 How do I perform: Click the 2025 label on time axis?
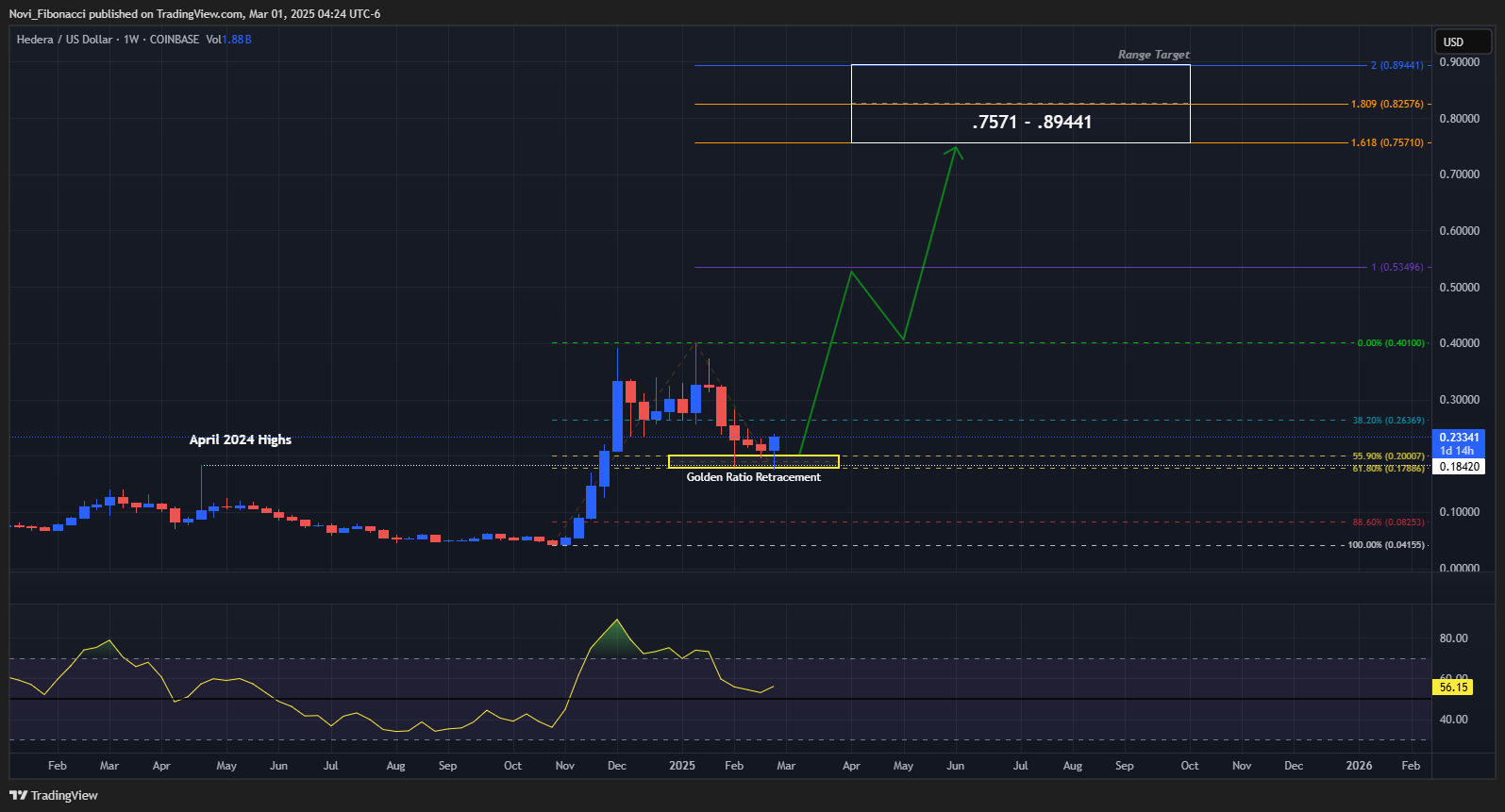click(x=682, y=766)
